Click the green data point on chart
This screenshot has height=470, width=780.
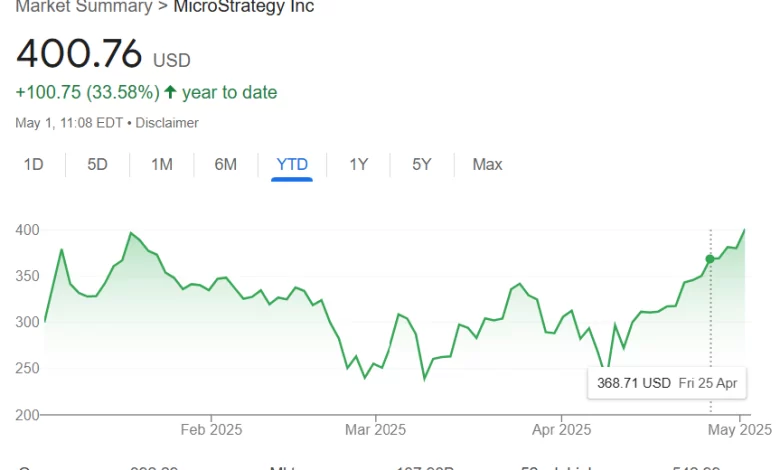tap(710, 259)
